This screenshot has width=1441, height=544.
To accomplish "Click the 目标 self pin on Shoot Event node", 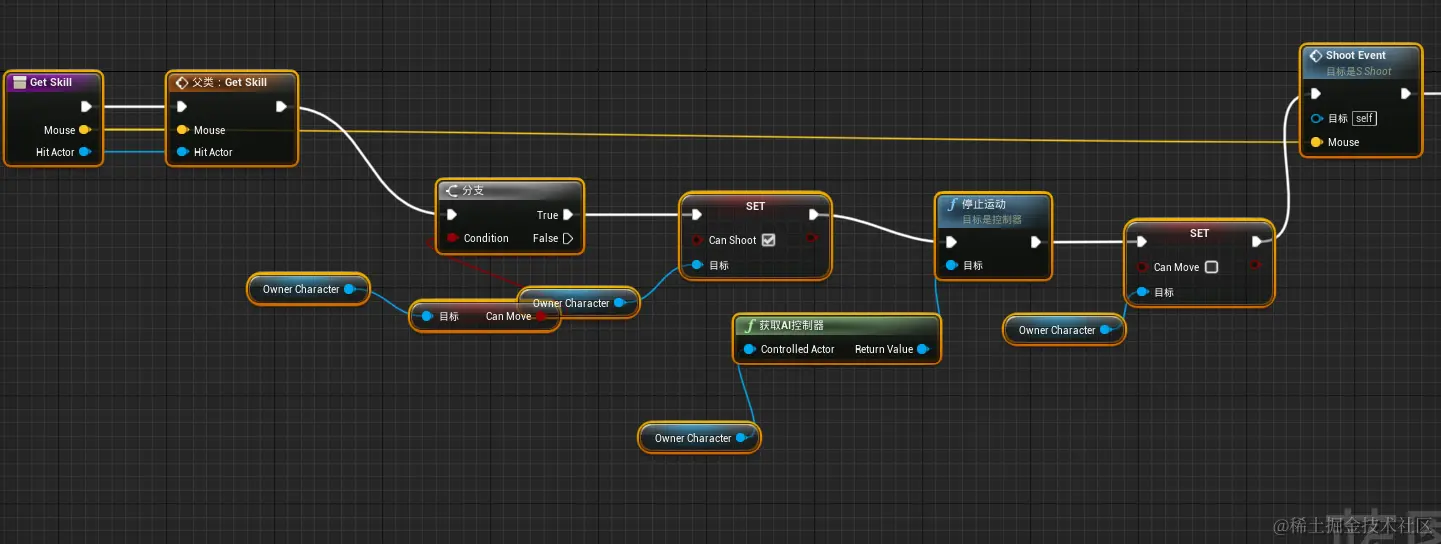I will (x=1317, y=118).
